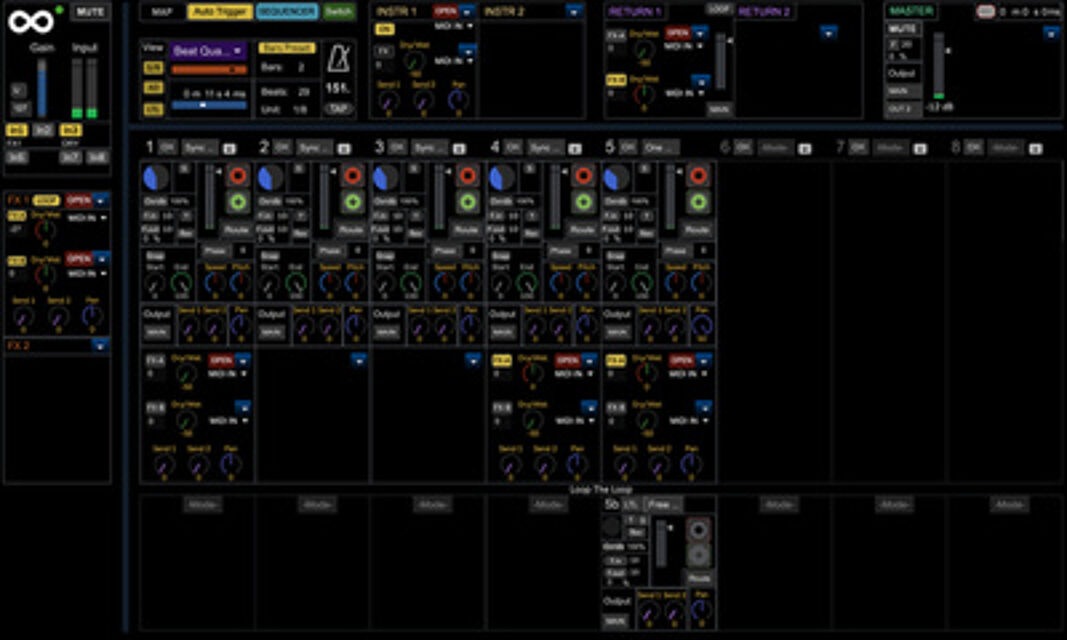Click the metronome icon
The width and height of the screenshot is (1067, 640).
337,59
